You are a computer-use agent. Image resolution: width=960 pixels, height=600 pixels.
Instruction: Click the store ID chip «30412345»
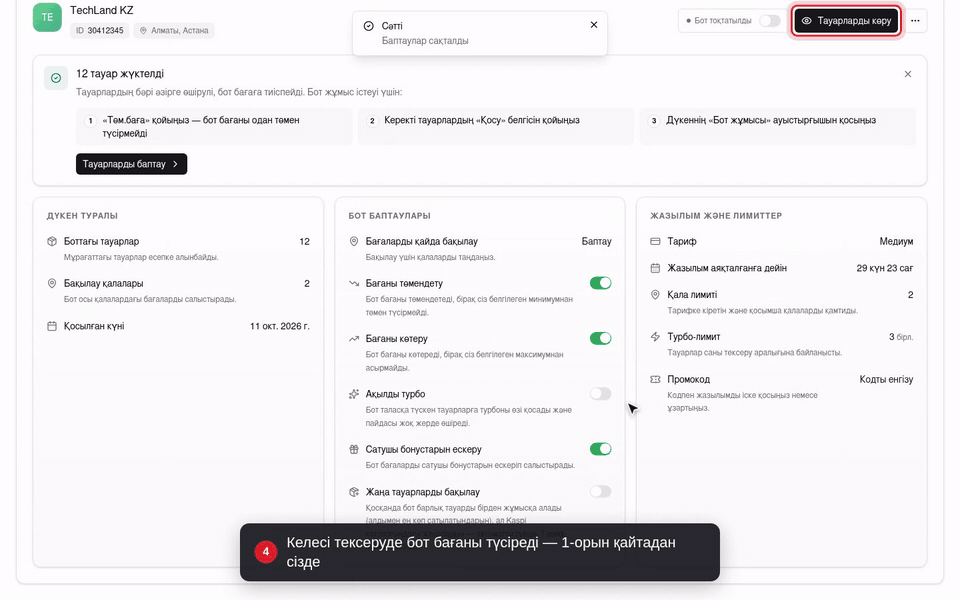coord(99,31)
